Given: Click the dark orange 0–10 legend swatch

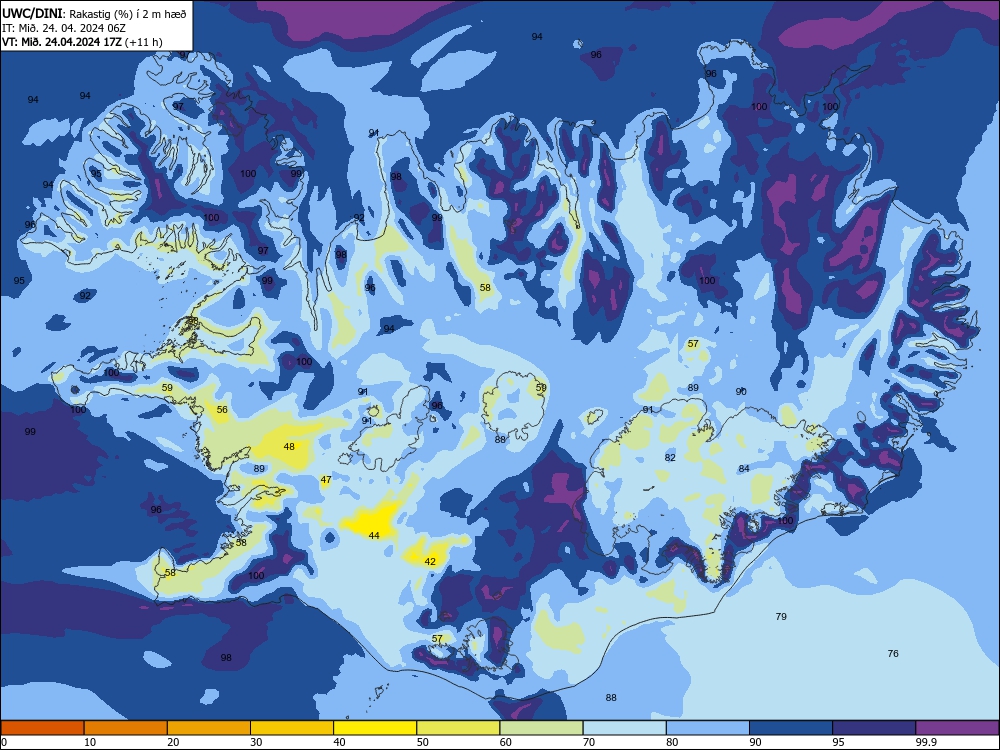Looking at the screenshot, I should click(42, 728).
